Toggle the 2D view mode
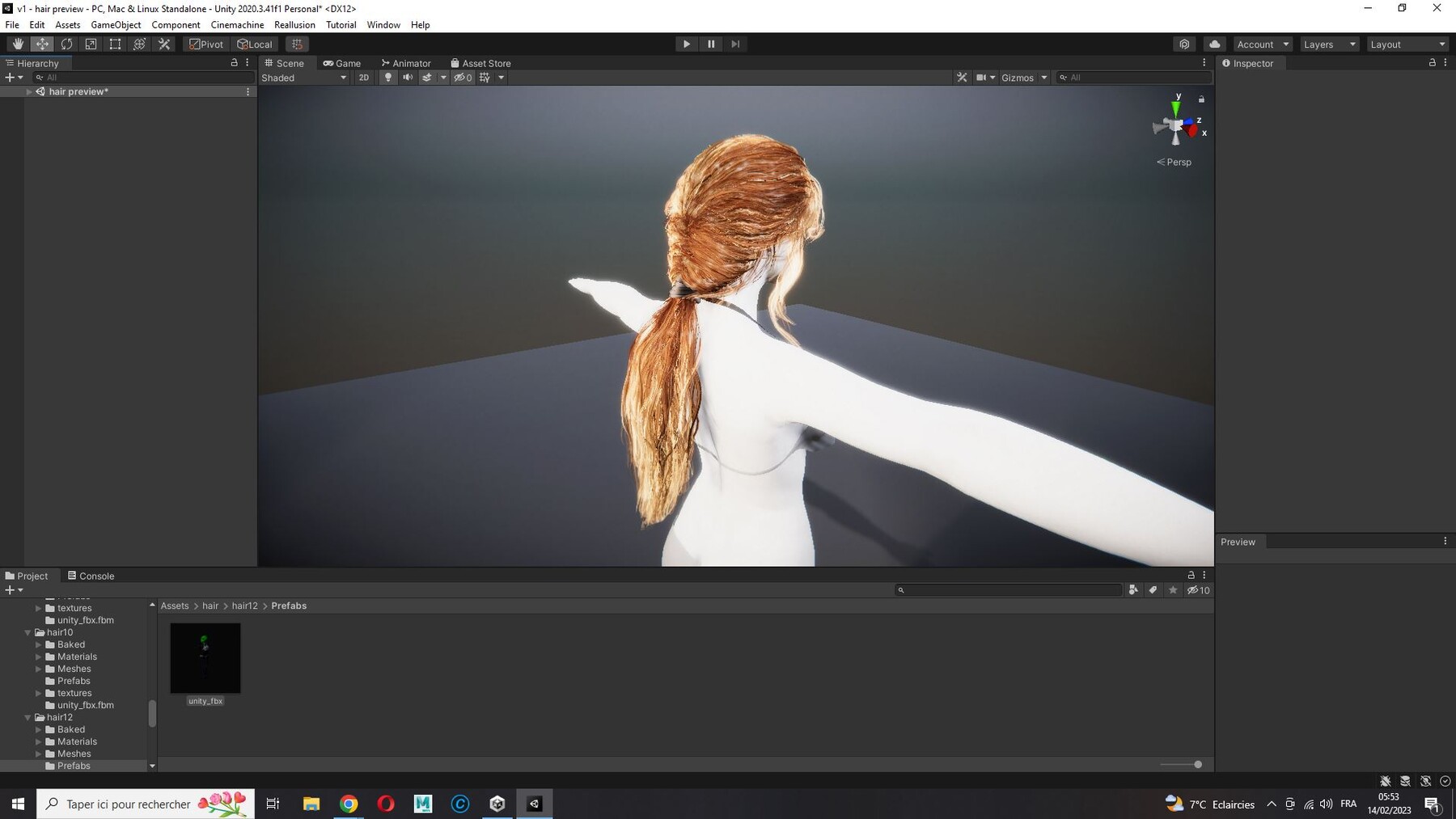The image size is (1456, 819). click(x=364, y=78)
